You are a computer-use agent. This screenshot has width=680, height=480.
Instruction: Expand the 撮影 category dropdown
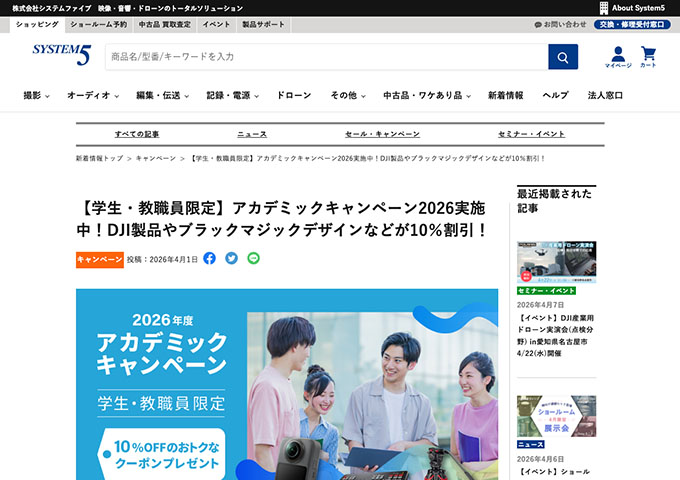click(x=36, y=95)
